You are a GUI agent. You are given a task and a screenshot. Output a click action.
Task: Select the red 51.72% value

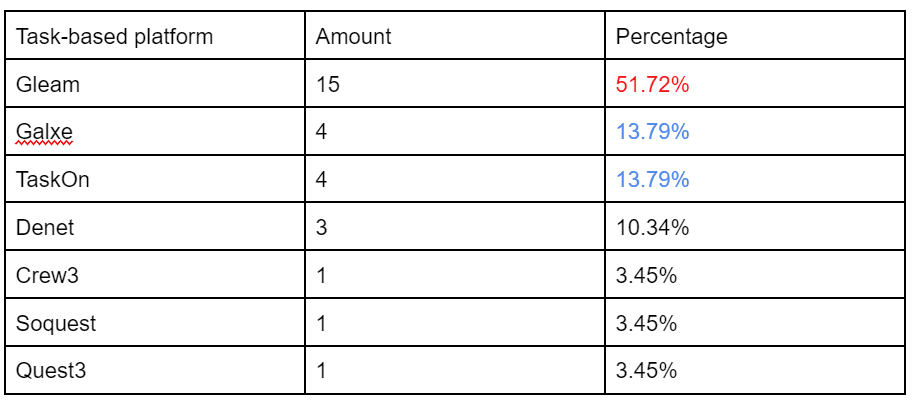(x=653, y=84)
